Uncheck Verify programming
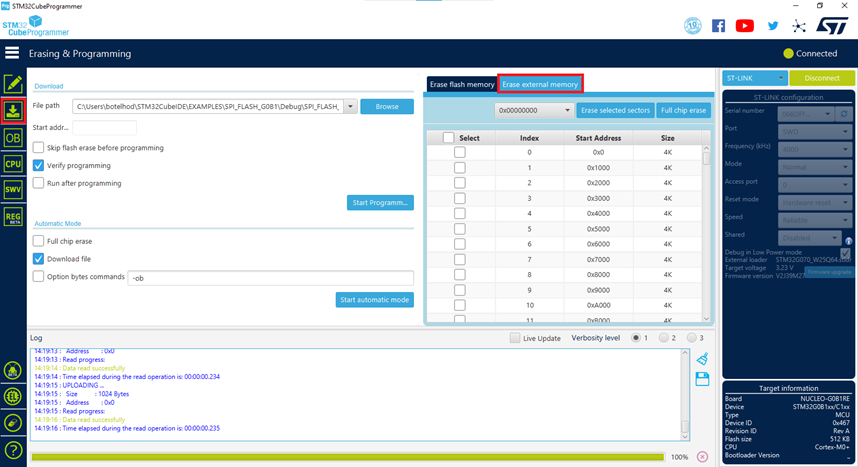 click(x=38, y=165)
